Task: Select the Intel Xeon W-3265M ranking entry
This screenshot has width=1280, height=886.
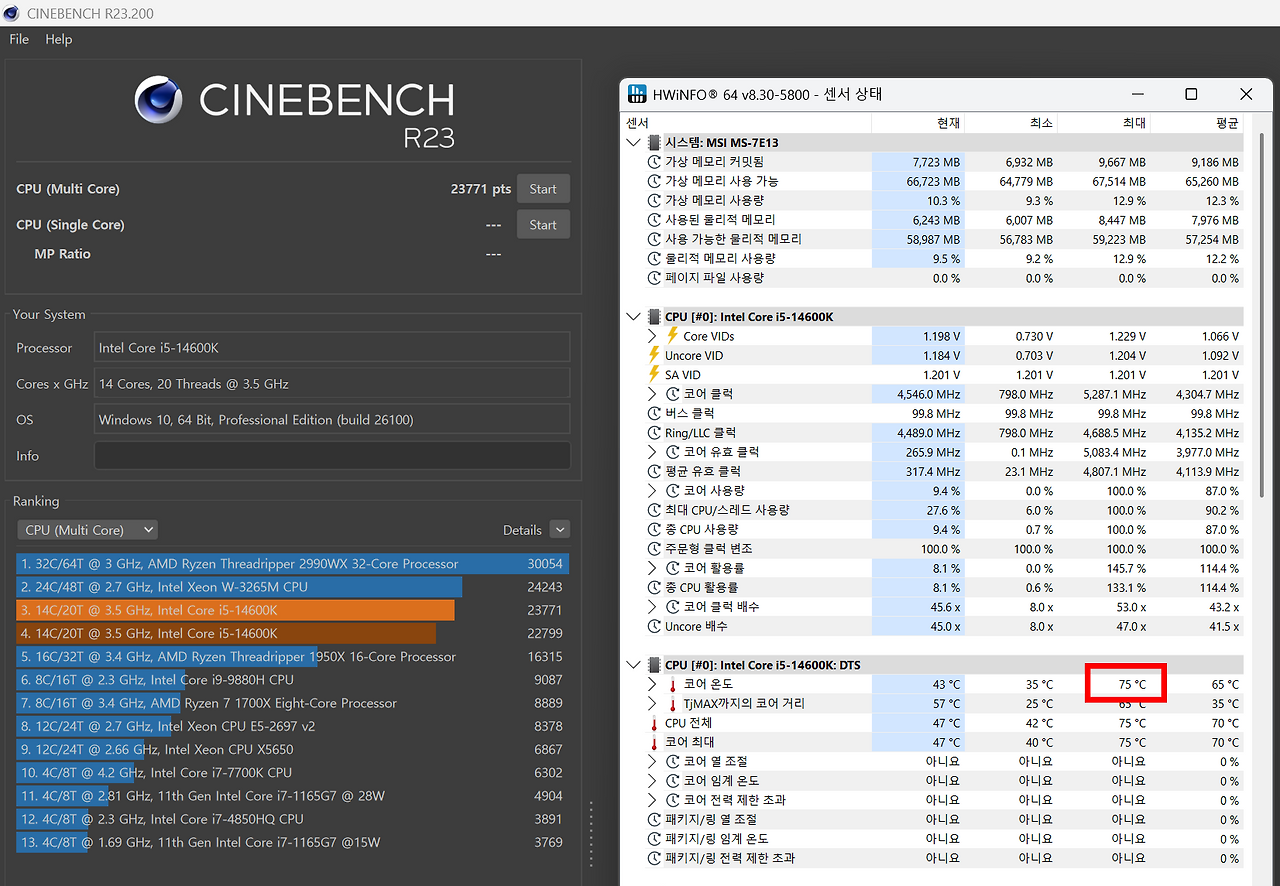Action: click(x=293, y=587)
